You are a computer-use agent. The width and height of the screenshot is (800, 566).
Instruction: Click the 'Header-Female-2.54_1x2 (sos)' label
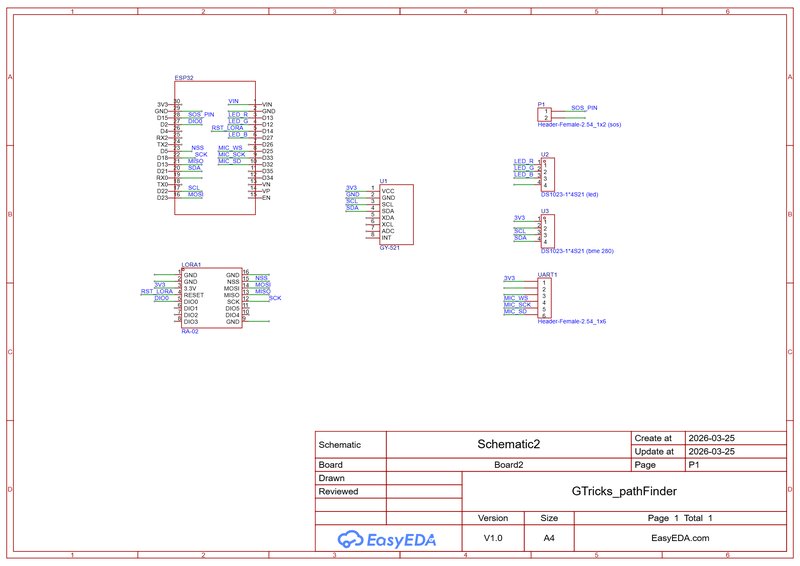coord(579,125)
